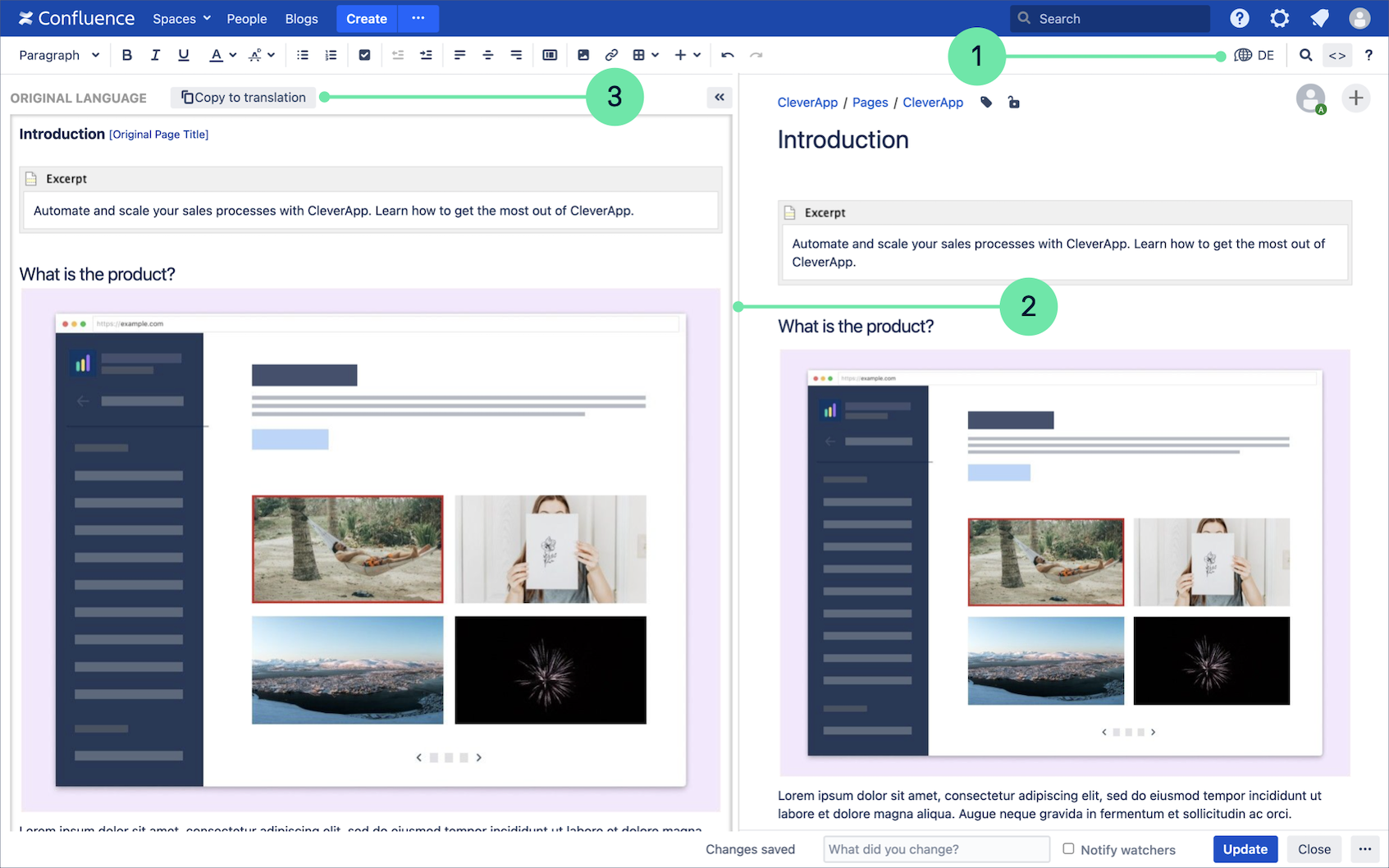
Task: Enable the Notify watchers checkbox
Action: pyautogui.click(x=1068, y=848)
